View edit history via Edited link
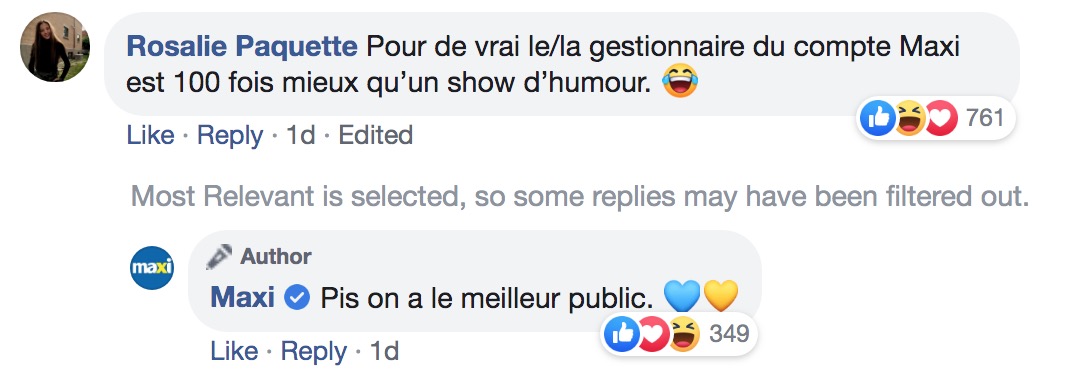This screenshot has height=390, width=1084. click(375, 135)
